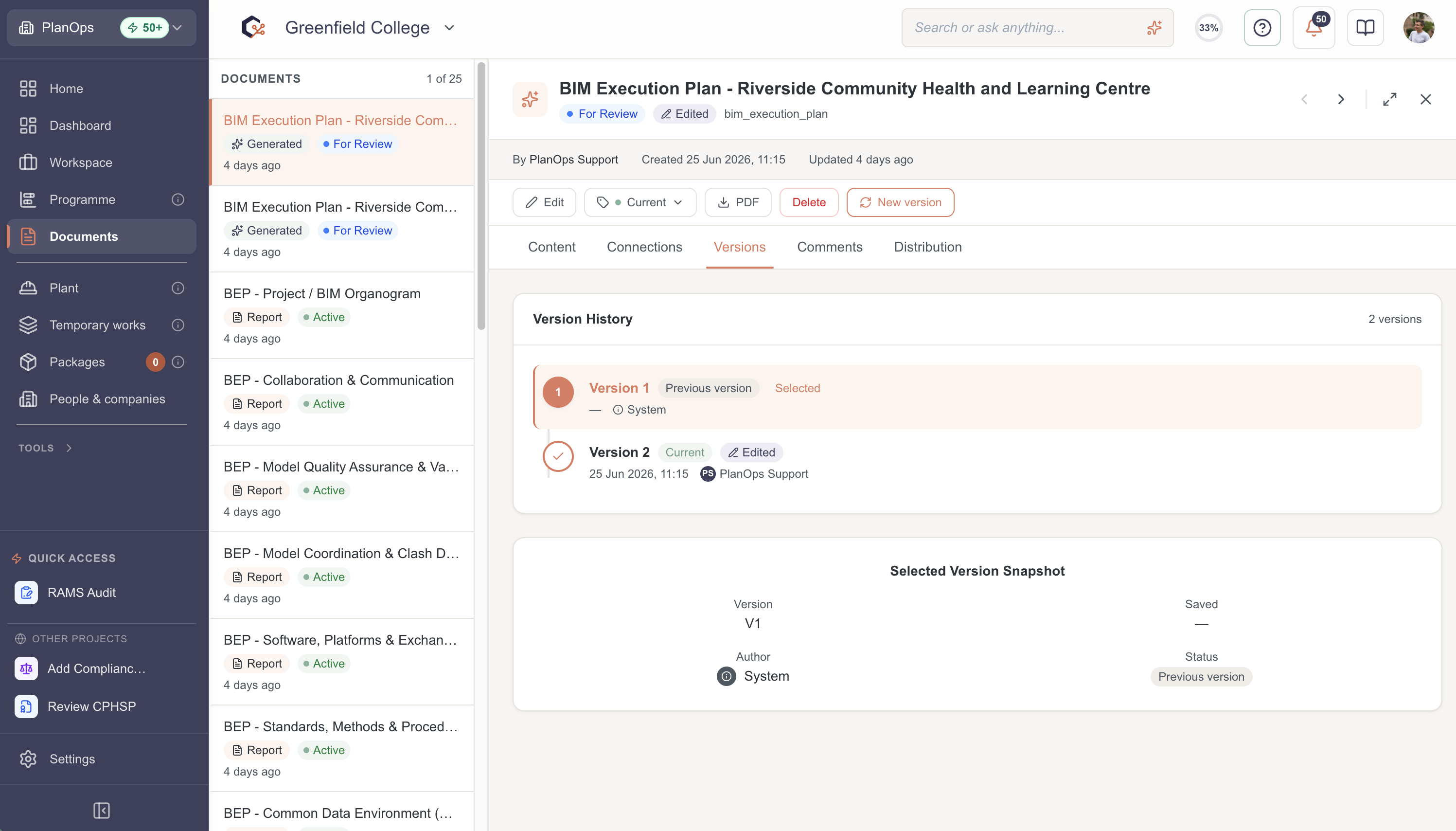Click the RAMS Audit quick access icon
Viewport: 1456px width, 831px height.
point(26,593)
